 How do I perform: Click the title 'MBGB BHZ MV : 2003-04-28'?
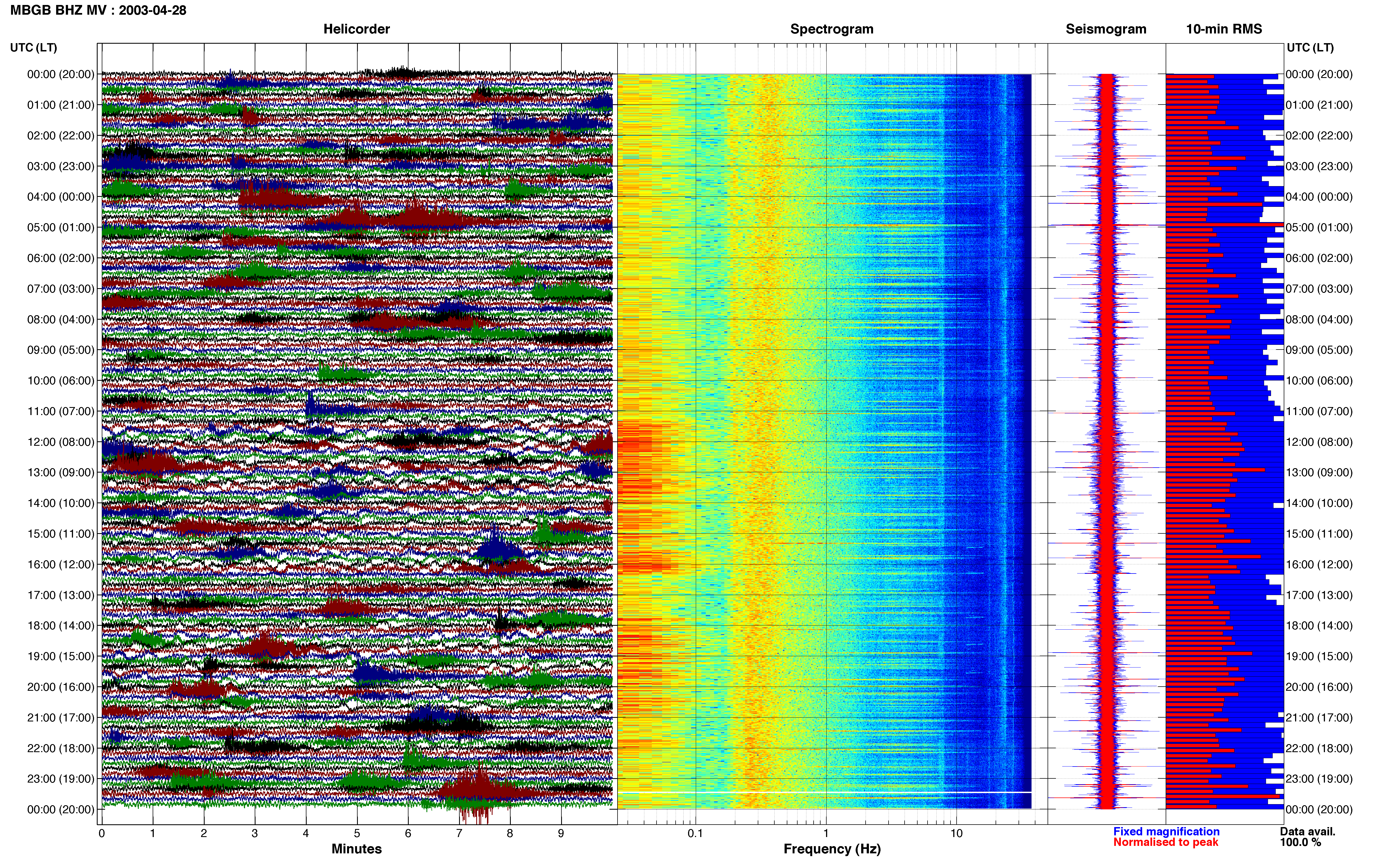click(98, 10)
